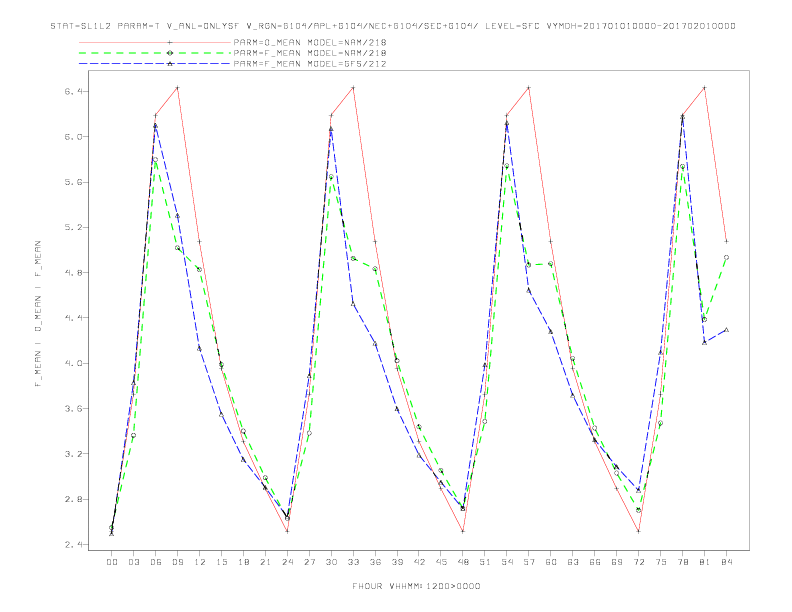The image size is (792, 612).
Task: Click x-axis hour label 84
Action: pyautogui.click(x=727, y=562)
